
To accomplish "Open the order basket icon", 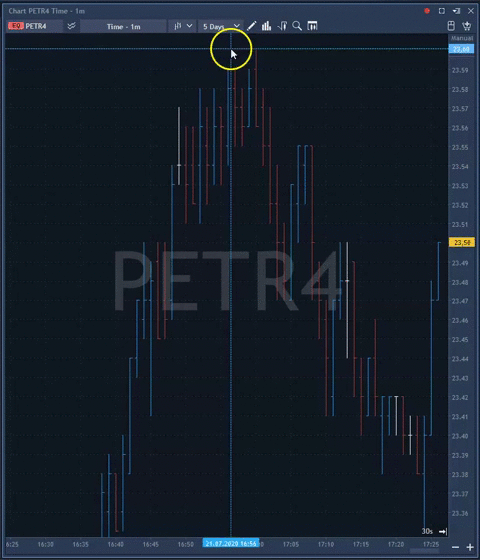I will click(x=467, y=26).
